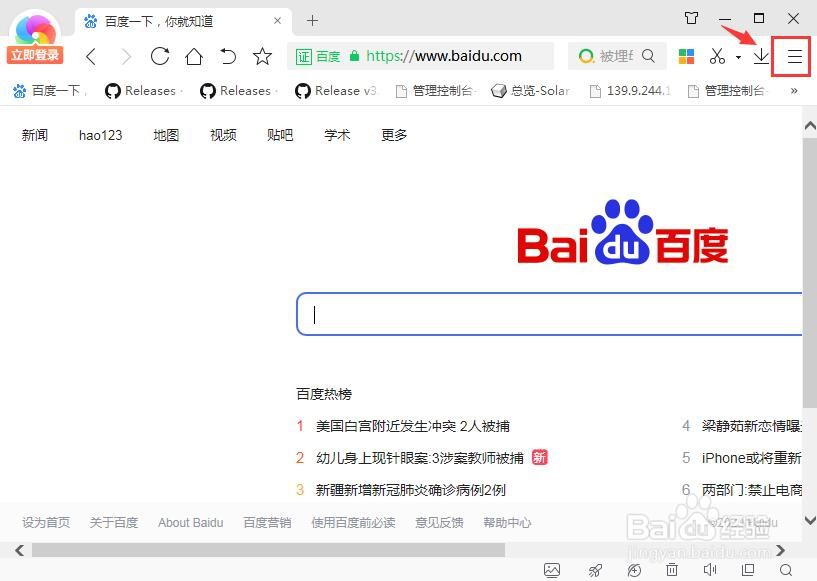Open the 学术 navigation link
The width and height of the screenshot is (817, 581).
337,135
